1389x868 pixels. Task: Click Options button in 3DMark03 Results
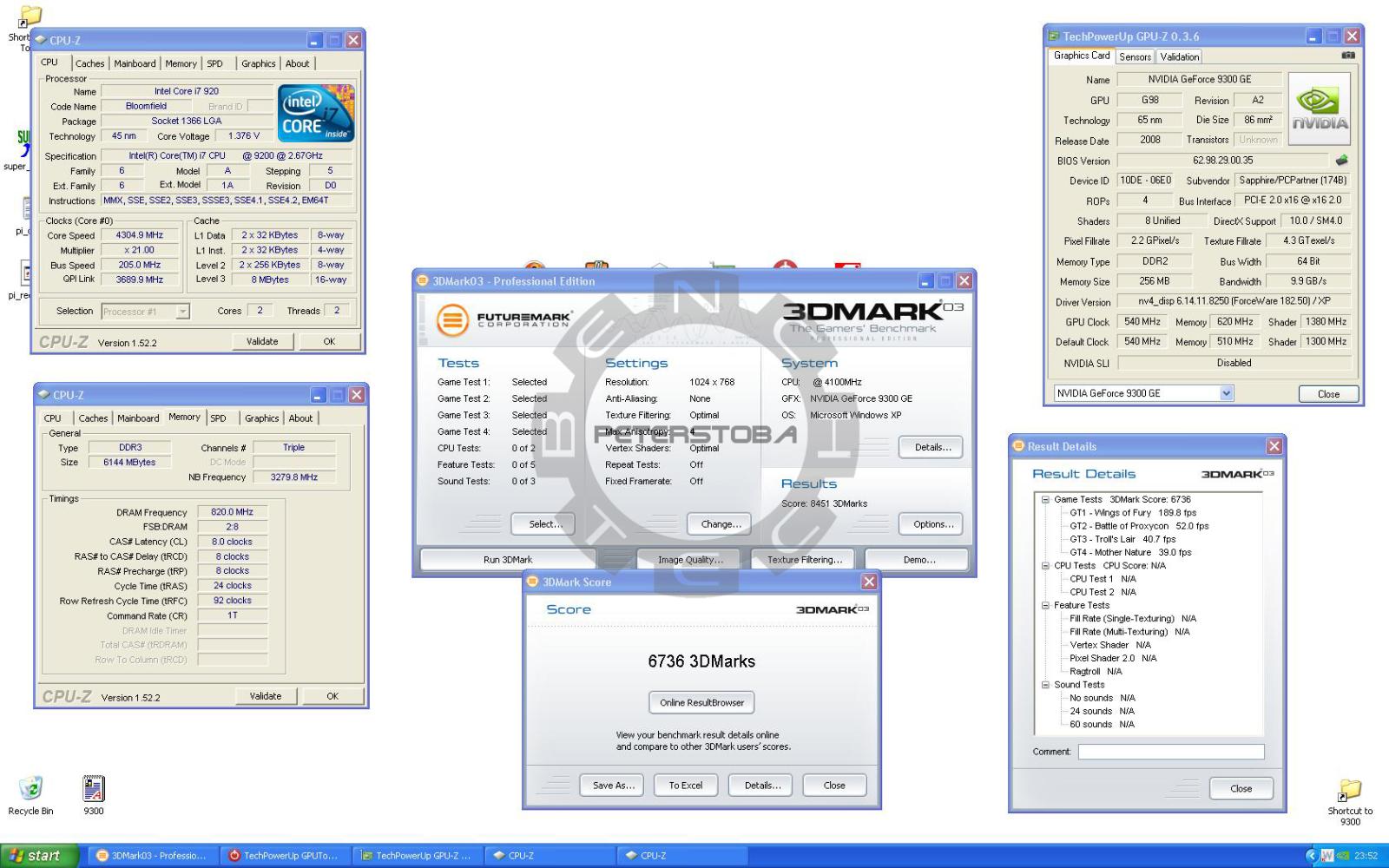(932, 524)
